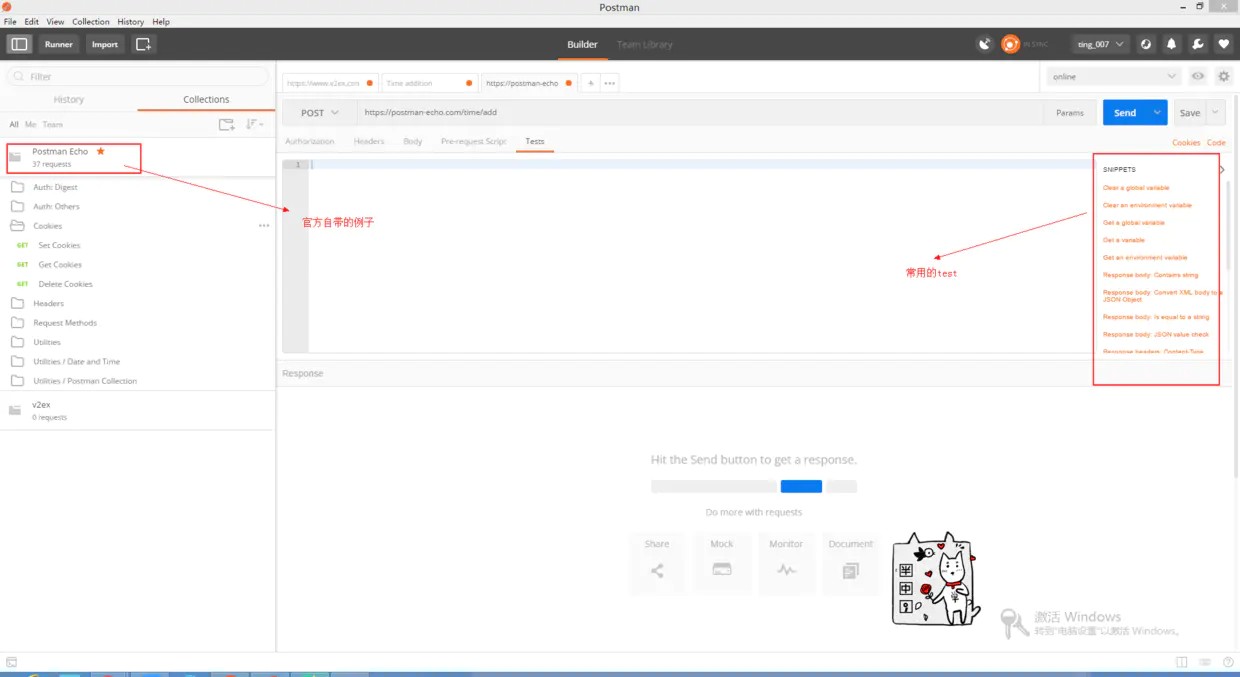Open settings via the wrench icon
This screenshot has width=1240, height=677.
click(x=1197, y=44)
